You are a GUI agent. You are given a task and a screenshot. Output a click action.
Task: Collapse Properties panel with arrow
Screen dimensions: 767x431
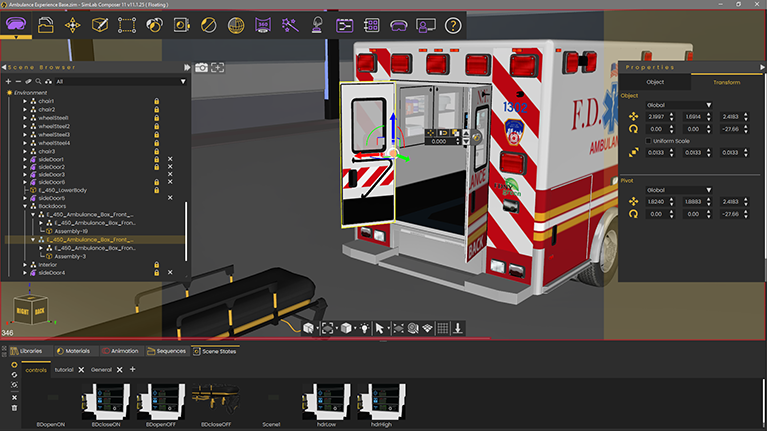coord(762,67)
